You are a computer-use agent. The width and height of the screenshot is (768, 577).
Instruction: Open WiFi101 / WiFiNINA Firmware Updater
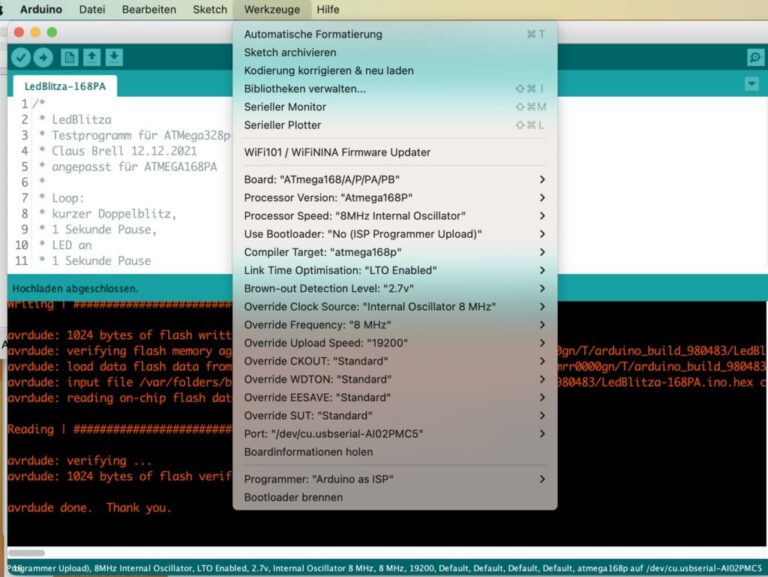click(x=337, y=152)
